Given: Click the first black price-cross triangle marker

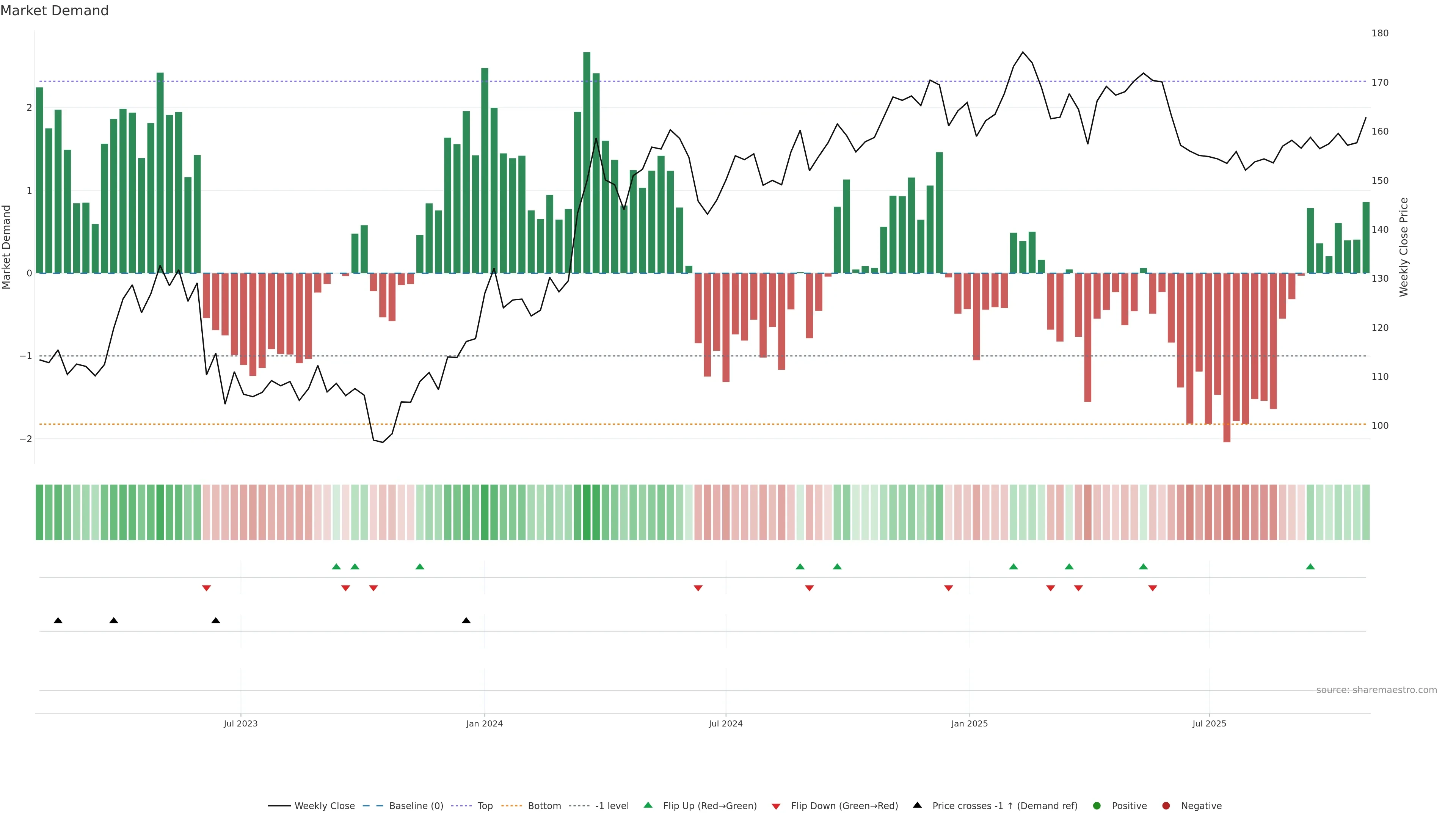Looking at the screenshot, I should coord(58,621).
